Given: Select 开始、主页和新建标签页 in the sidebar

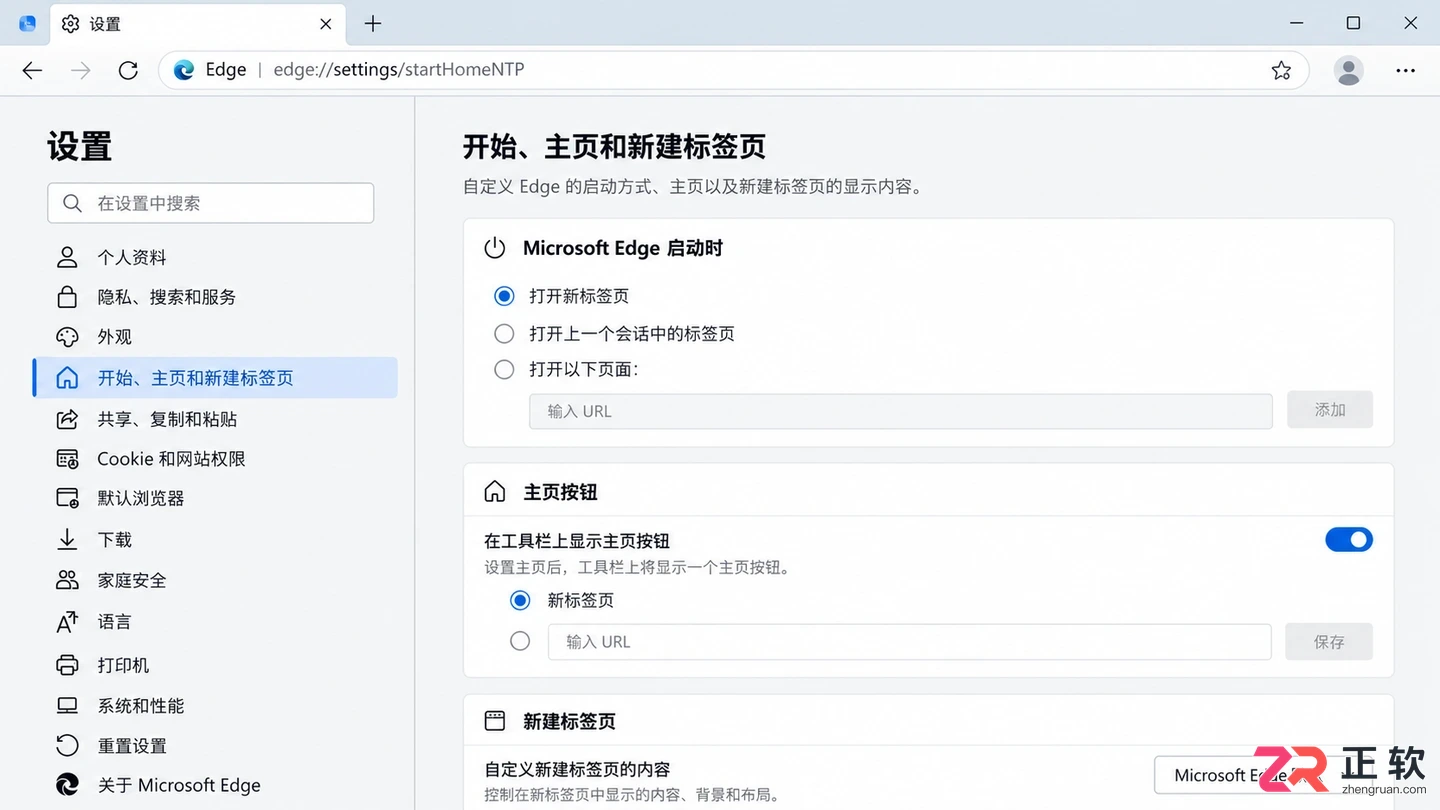Looking at the screenshot, I should tap(215, 378).
